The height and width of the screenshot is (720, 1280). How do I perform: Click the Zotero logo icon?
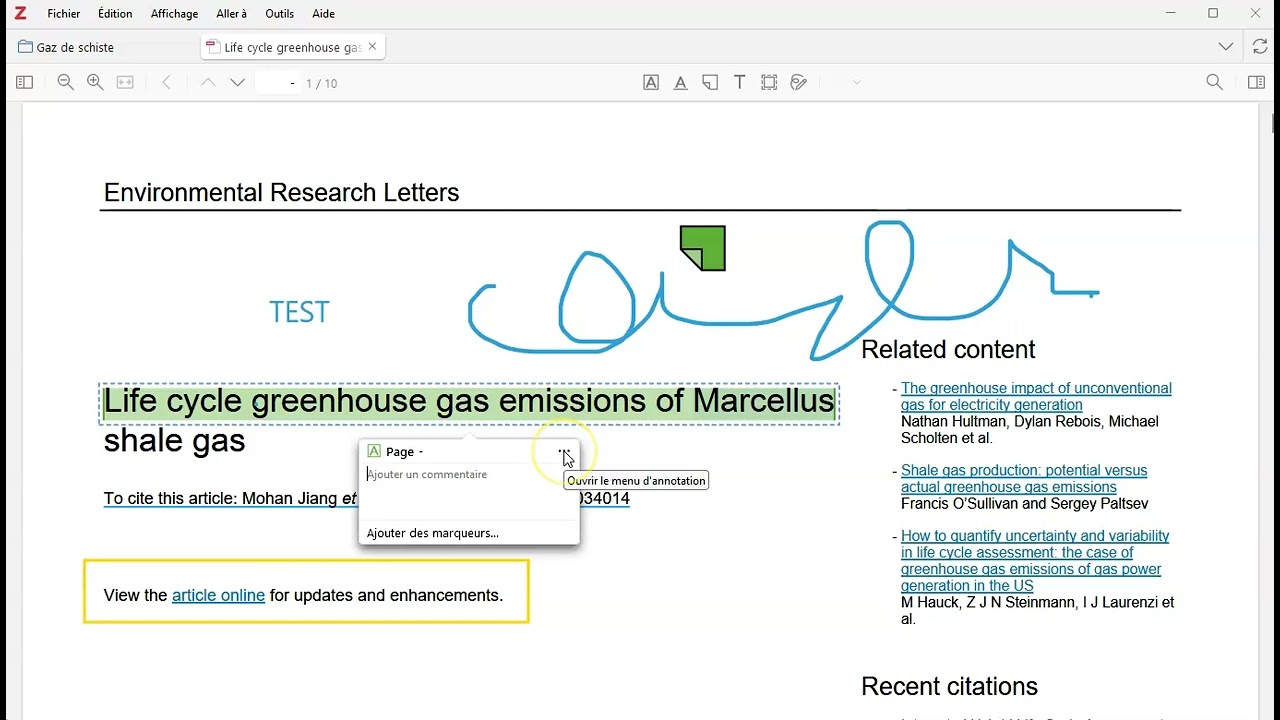[20, 14]
